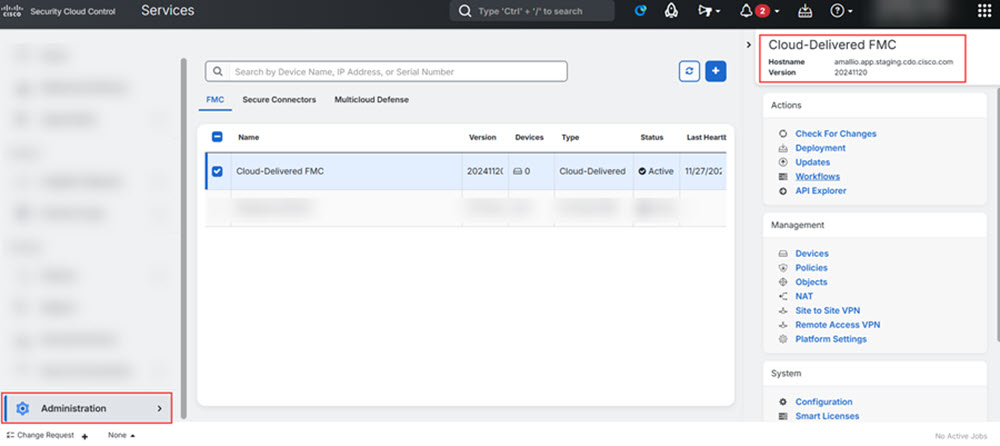Click the Remote Access VPN link
Screen dimensions: 1000x446
[x=837, y=325]
